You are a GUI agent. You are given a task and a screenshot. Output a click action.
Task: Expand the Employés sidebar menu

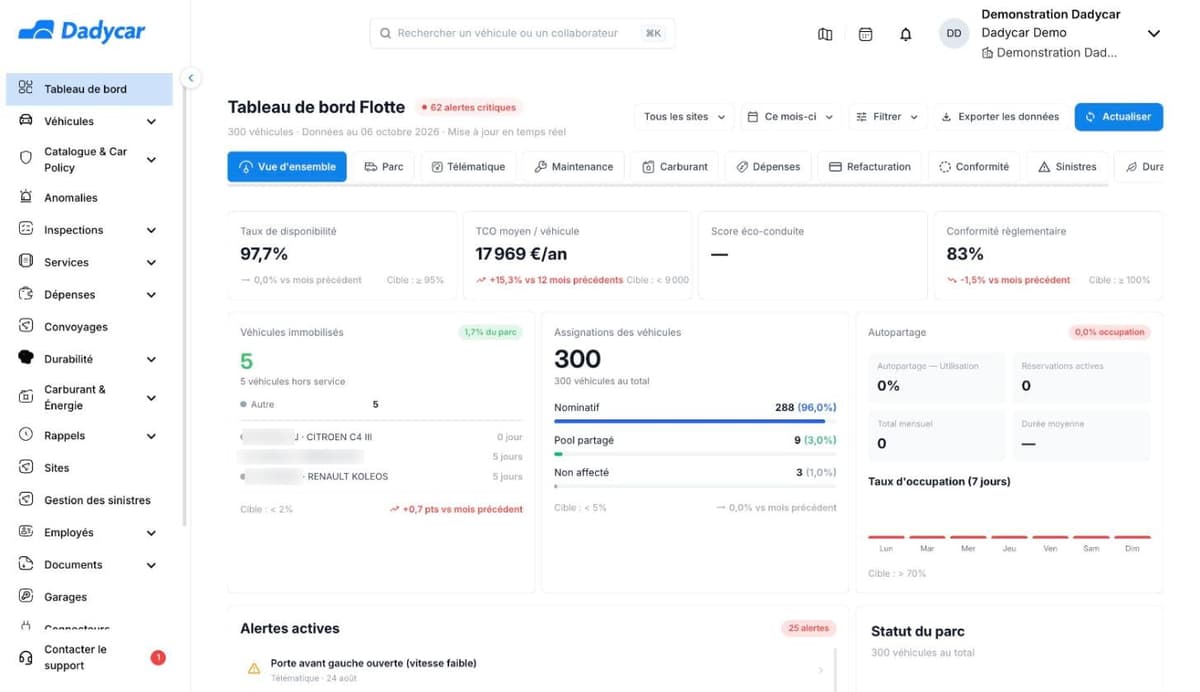tap(151, 533)
